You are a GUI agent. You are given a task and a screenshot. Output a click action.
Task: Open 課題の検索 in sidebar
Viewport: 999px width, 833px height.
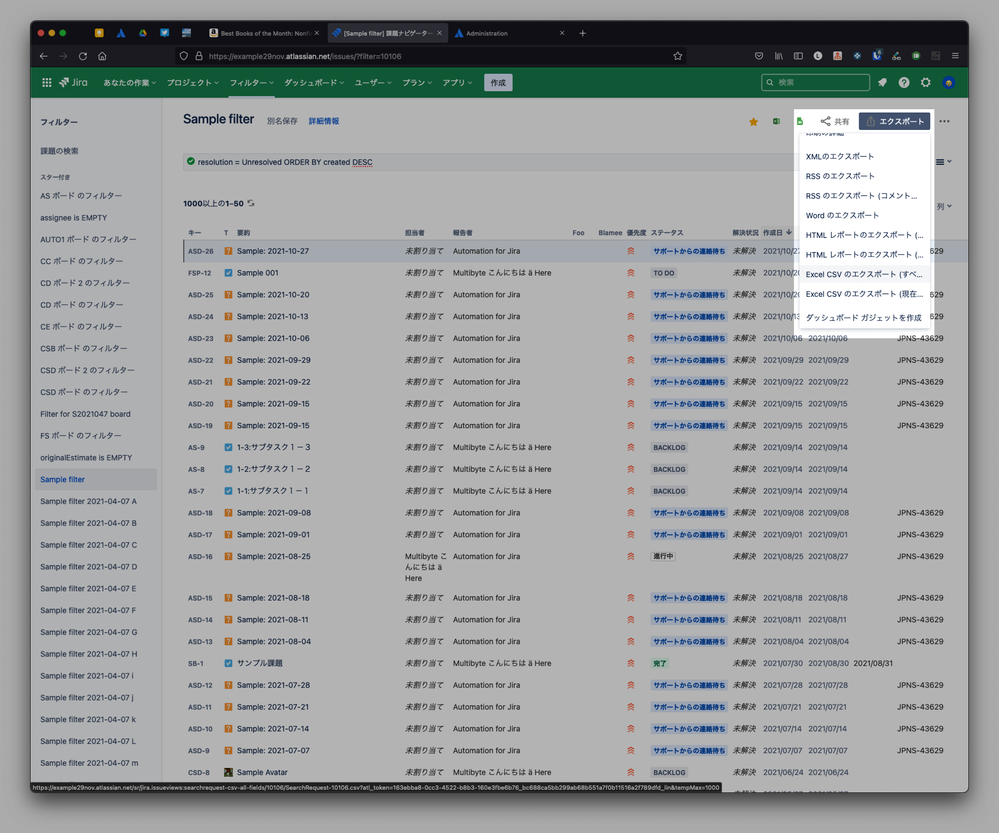tap(59, 151)
